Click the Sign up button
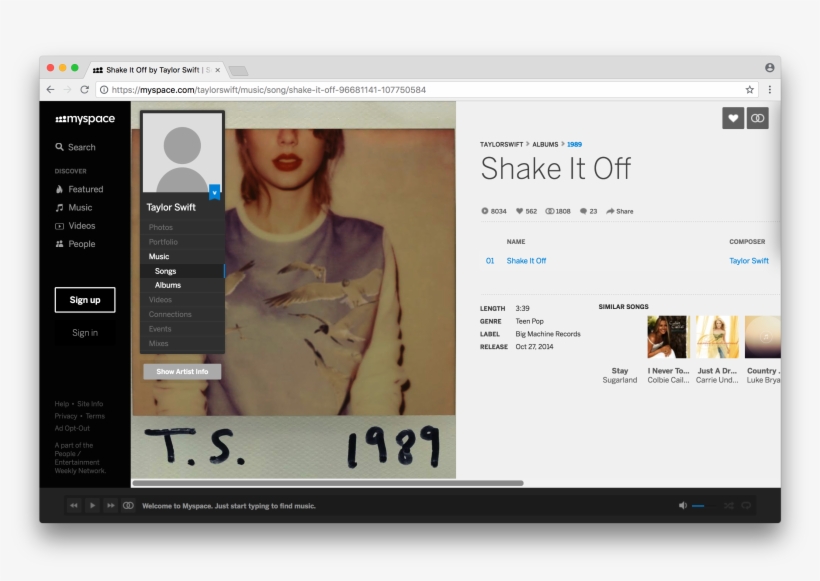Screen dimensions: 820x581 pyautogui.click(x=85, y=300)
